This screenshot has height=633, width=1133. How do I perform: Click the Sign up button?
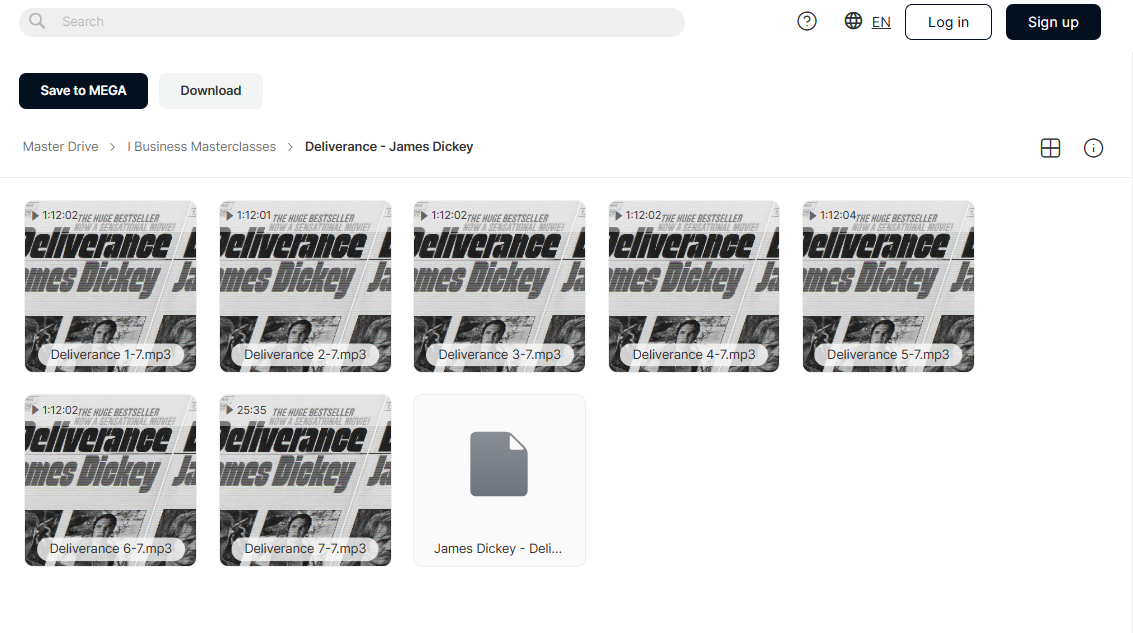tap(1054, 22)
